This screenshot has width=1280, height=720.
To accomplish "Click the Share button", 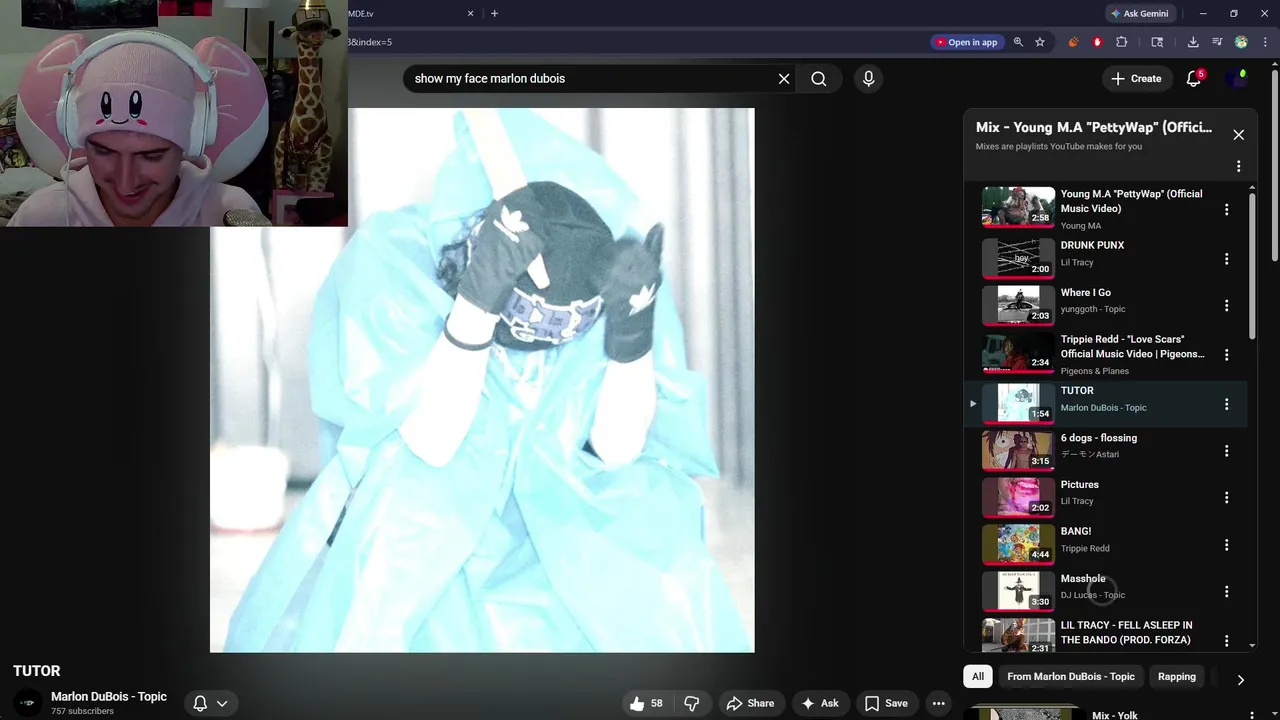I will pos(750,703).
